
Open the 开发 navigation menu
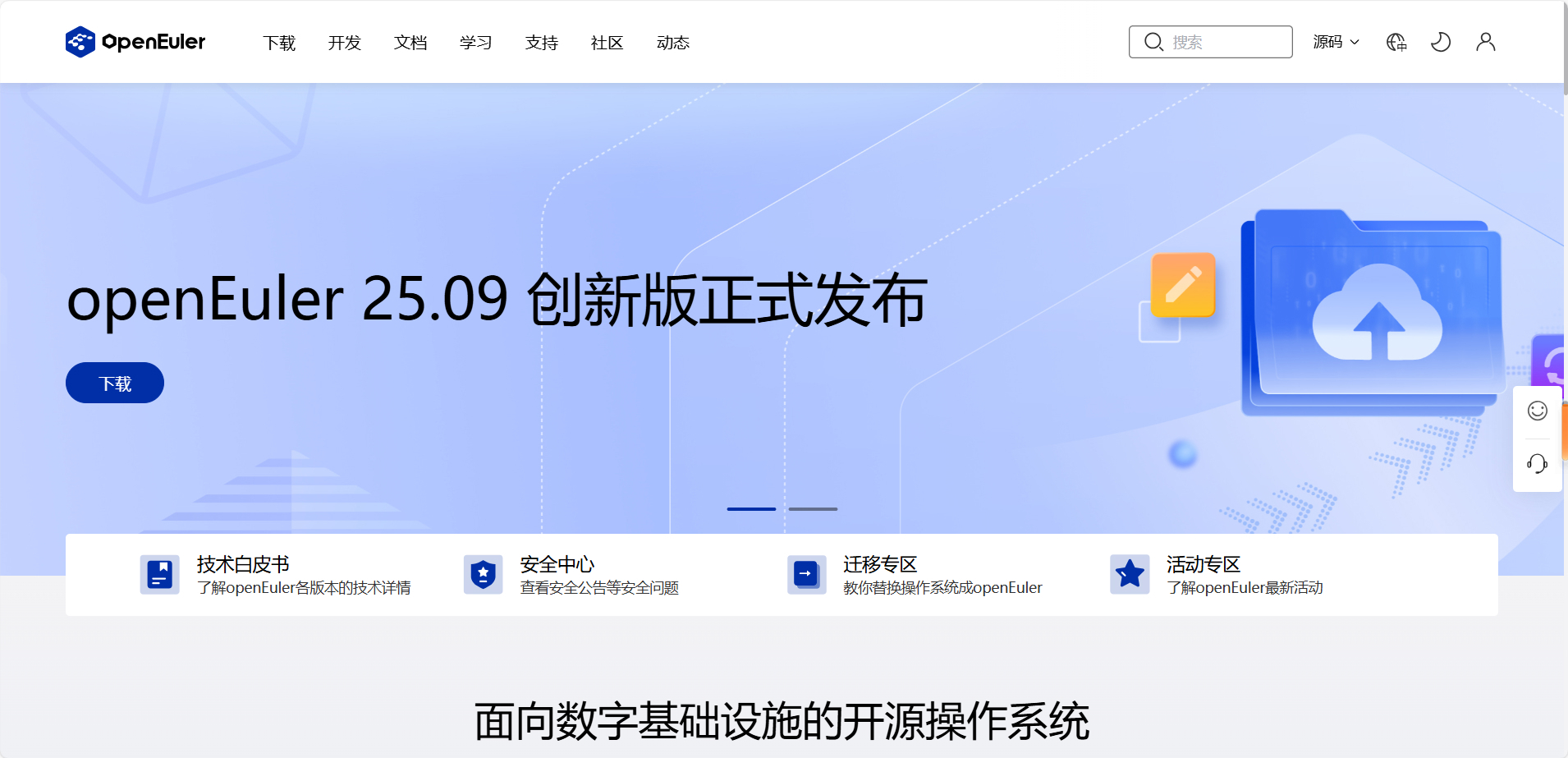(344, 43)
